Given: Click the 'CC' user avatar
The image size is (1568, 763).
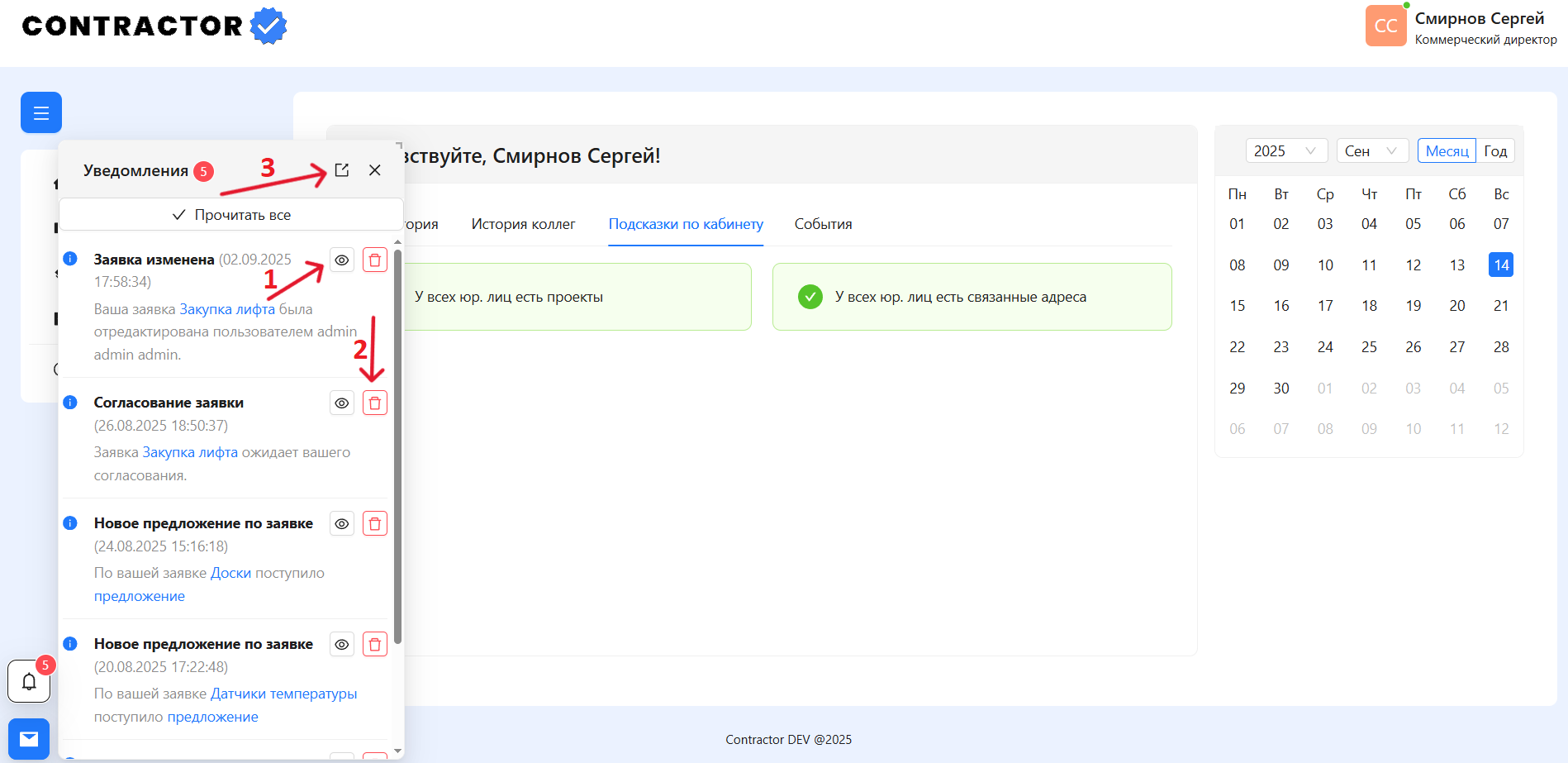Looking at the screenshot, I should pyautogui.click(x=1385, y=26).
